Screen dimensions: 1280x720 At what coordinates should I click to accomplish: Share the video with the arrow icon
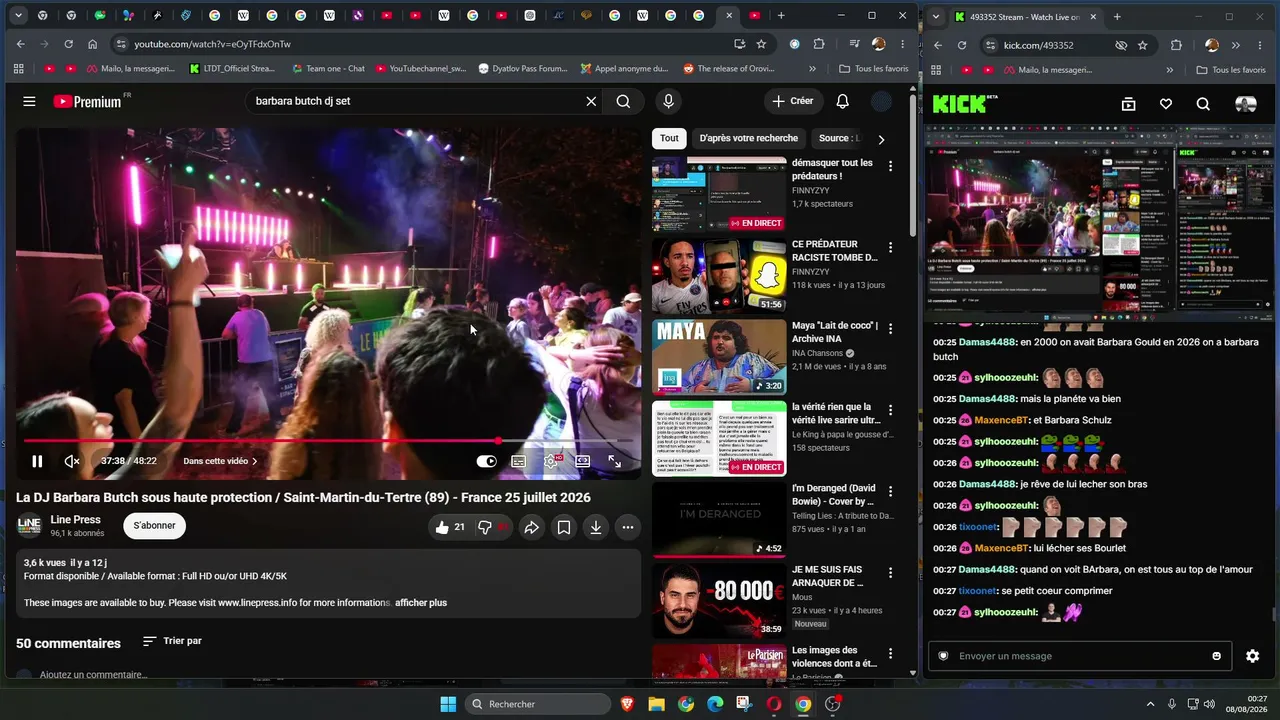pyautogui.click(x=532, y=527)
